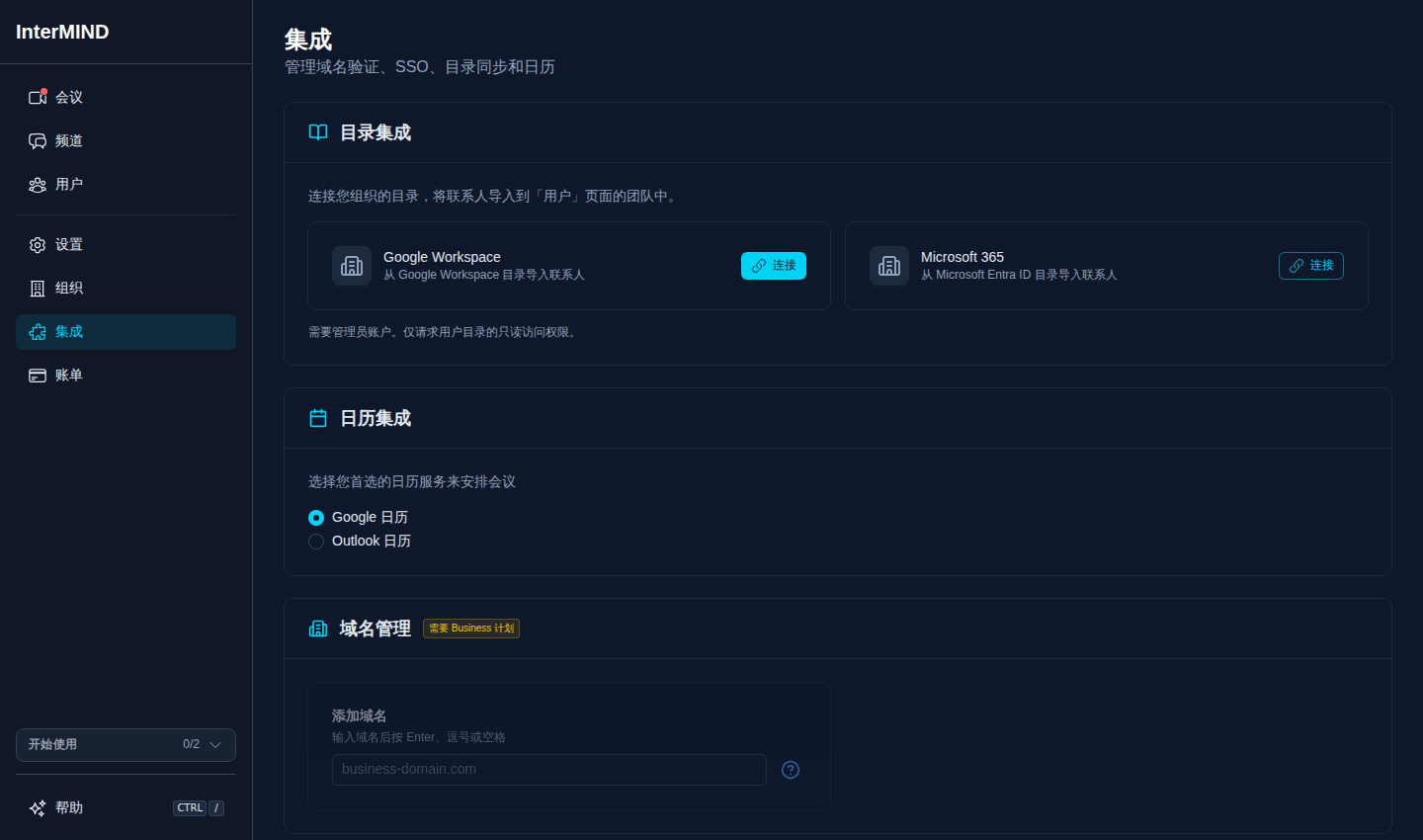Image resolution: width=1423 pixels, height=840 pixels.
Task: Click the 用户 people icon
Action: point(38,185)
